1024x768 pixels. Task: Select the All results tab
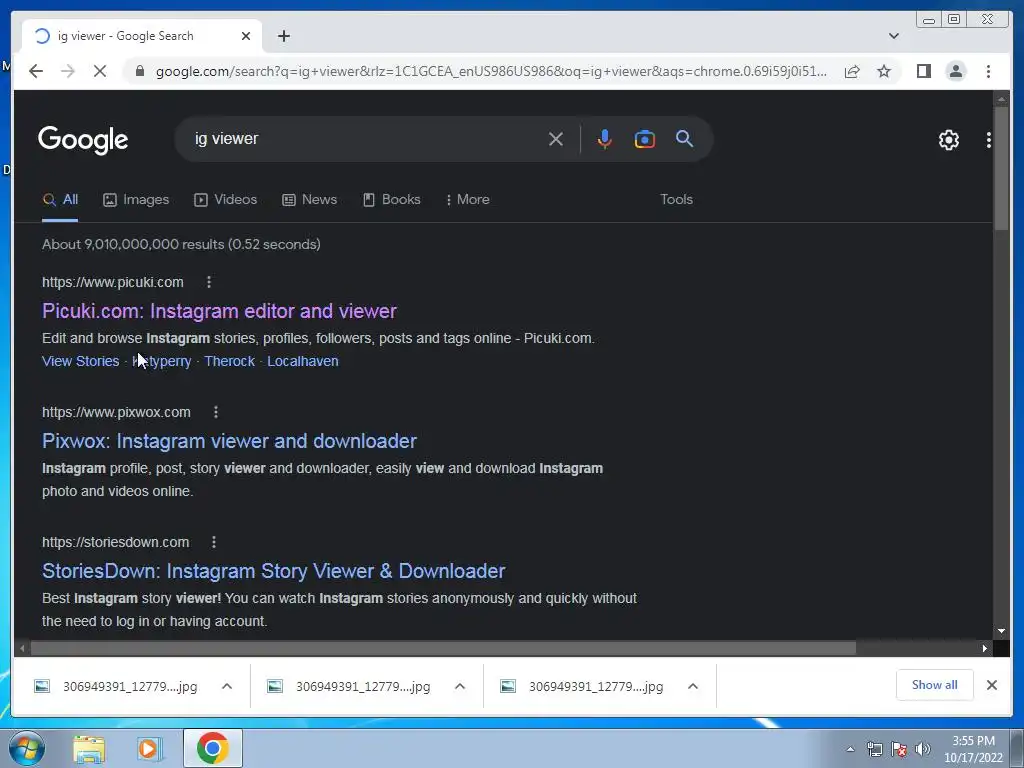coord(60,200)
